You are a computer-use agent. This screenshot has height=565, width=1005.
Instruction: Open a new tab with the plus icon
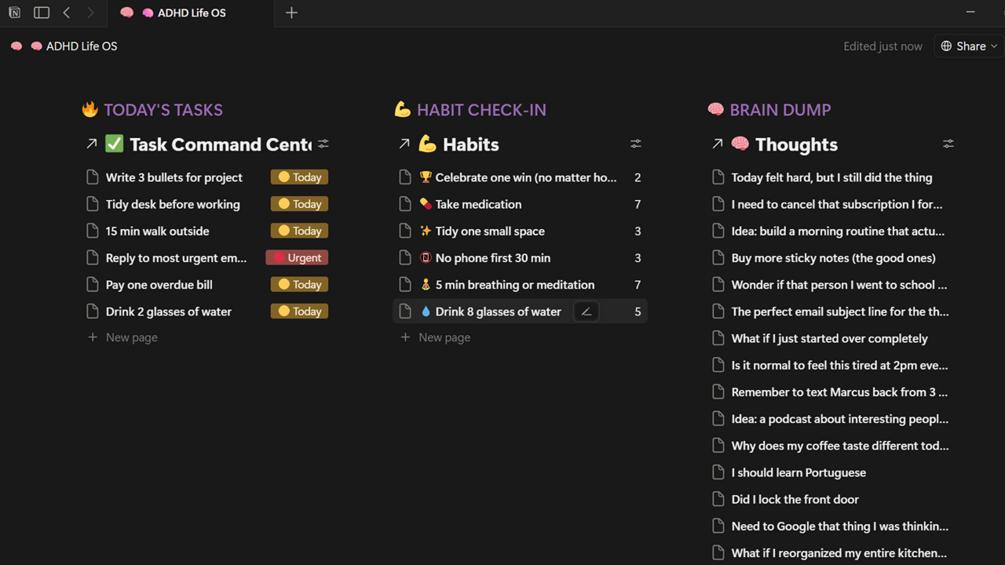(291, 13)
